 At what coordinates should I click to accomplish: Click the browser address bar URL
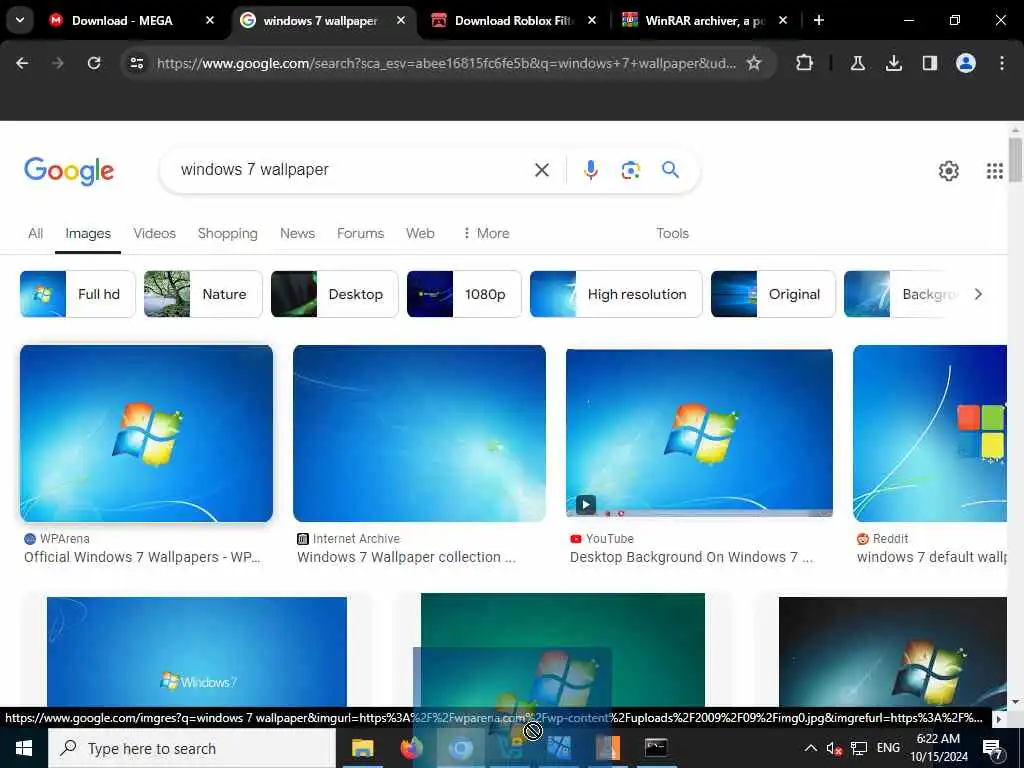446,63
